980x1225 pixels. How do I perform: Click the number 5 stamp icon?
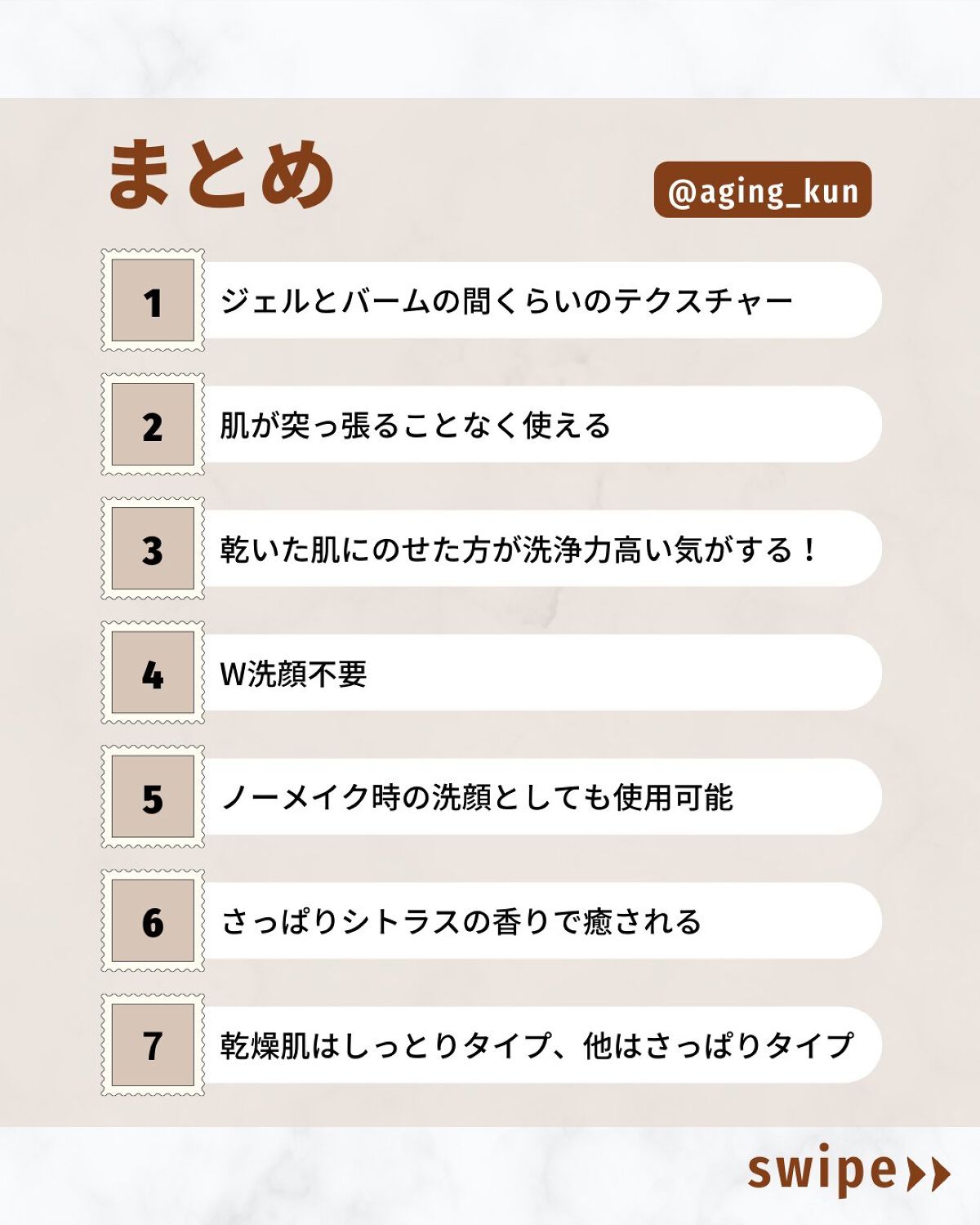pos(153,797)
